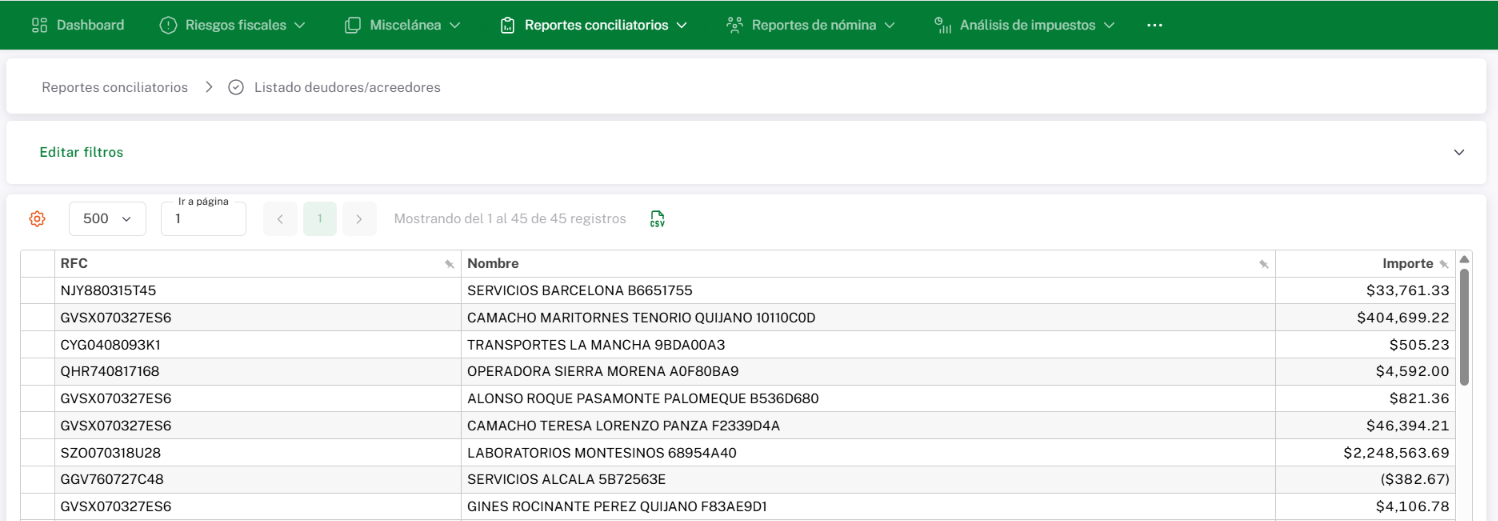The image size is (1498, 521).
Task: Click the pin icon in RFC column header
Action: (x=449, y=264)
